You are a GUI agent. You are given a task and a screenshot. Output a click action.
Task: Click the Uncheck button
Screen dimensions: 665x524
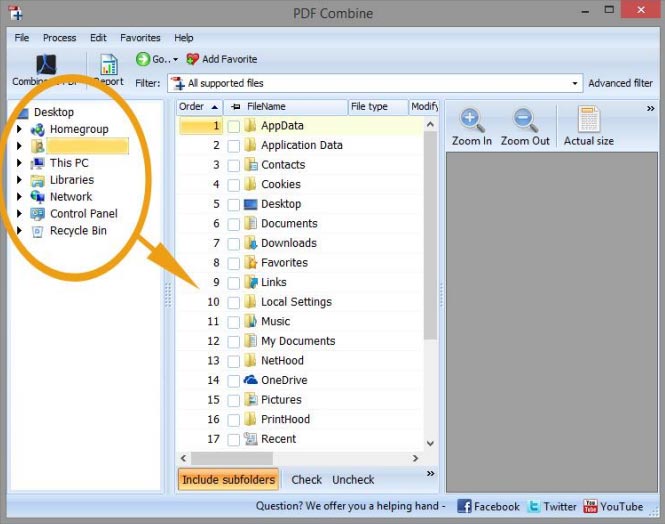click(353, 479)
